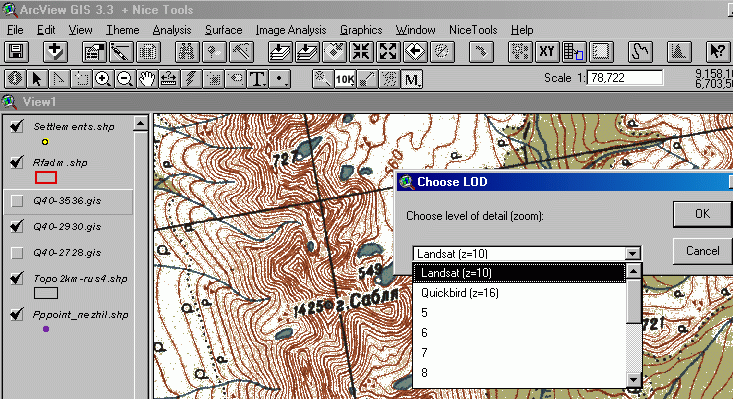Click the Scale input field
This screenshot has height=399, width=733.
point(625,78)
